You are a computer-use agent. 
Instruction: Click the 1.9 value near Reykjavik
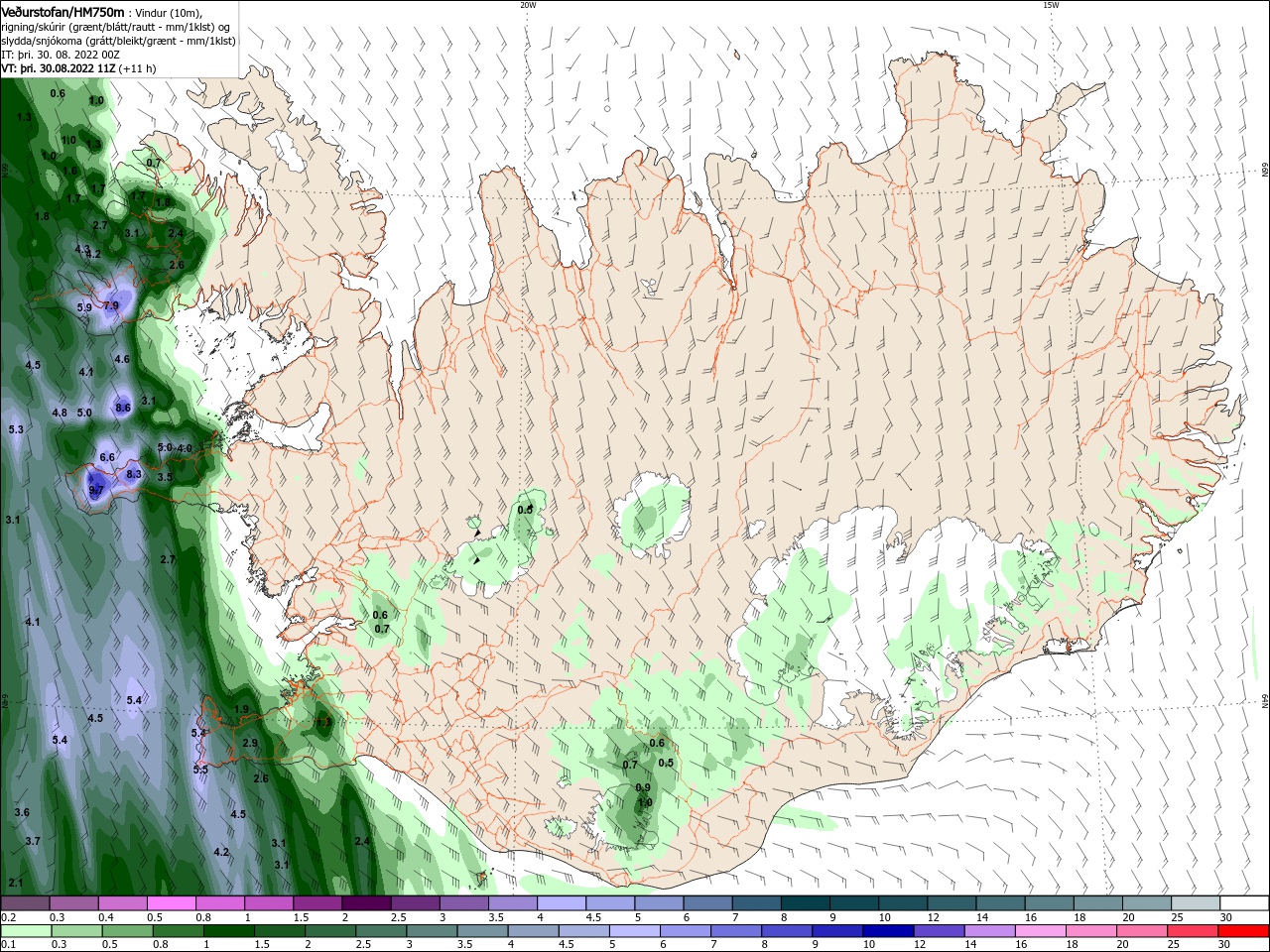pyautogui.click(x=241, y=709)
